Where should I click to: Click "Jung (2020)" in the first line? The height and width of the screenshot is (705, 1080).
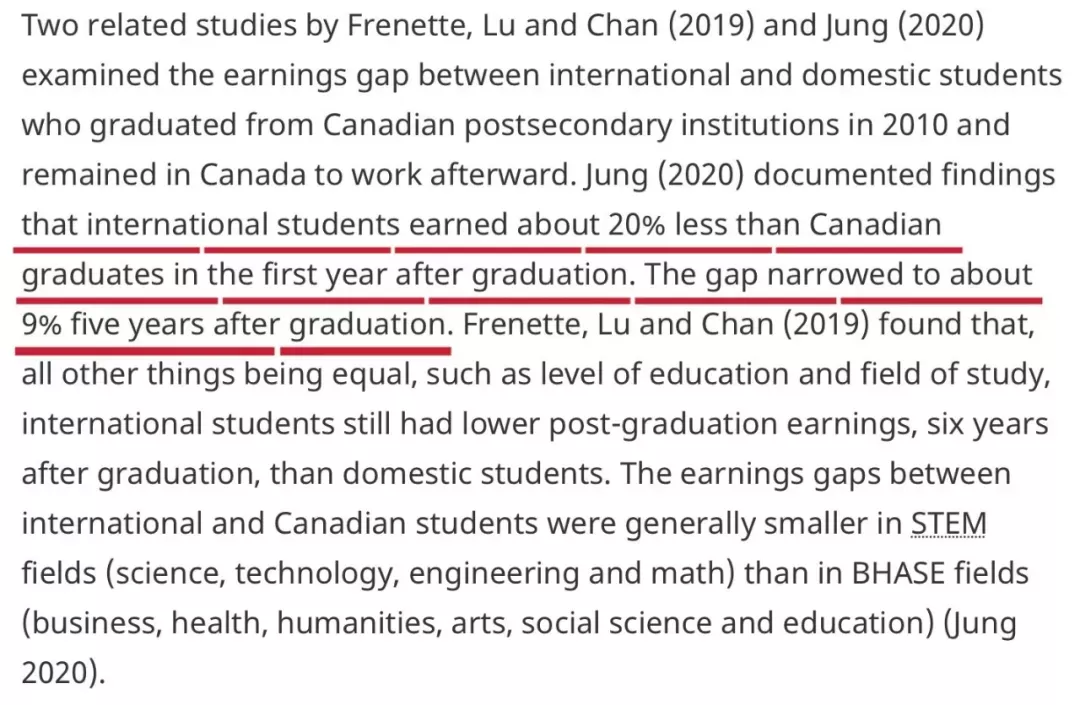click(x=904, y=26)
